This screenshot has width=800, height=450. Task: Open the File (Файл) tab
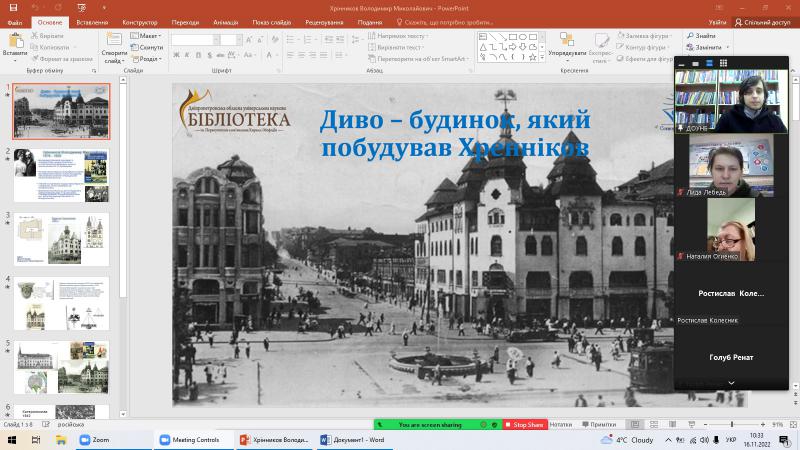coord(15,22)
